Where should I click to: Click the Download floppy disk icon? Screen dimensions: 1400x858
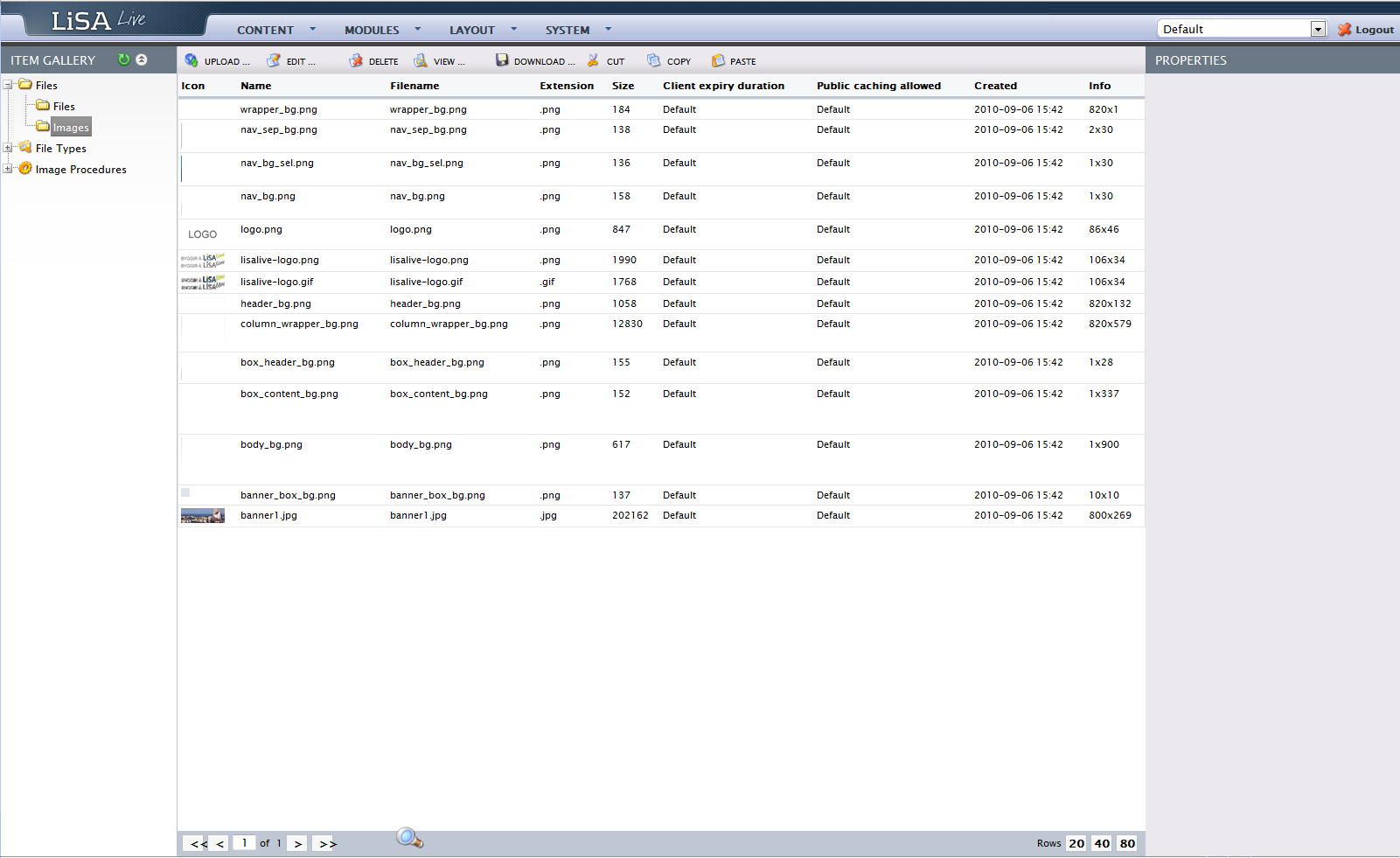(x=502, y=60)
